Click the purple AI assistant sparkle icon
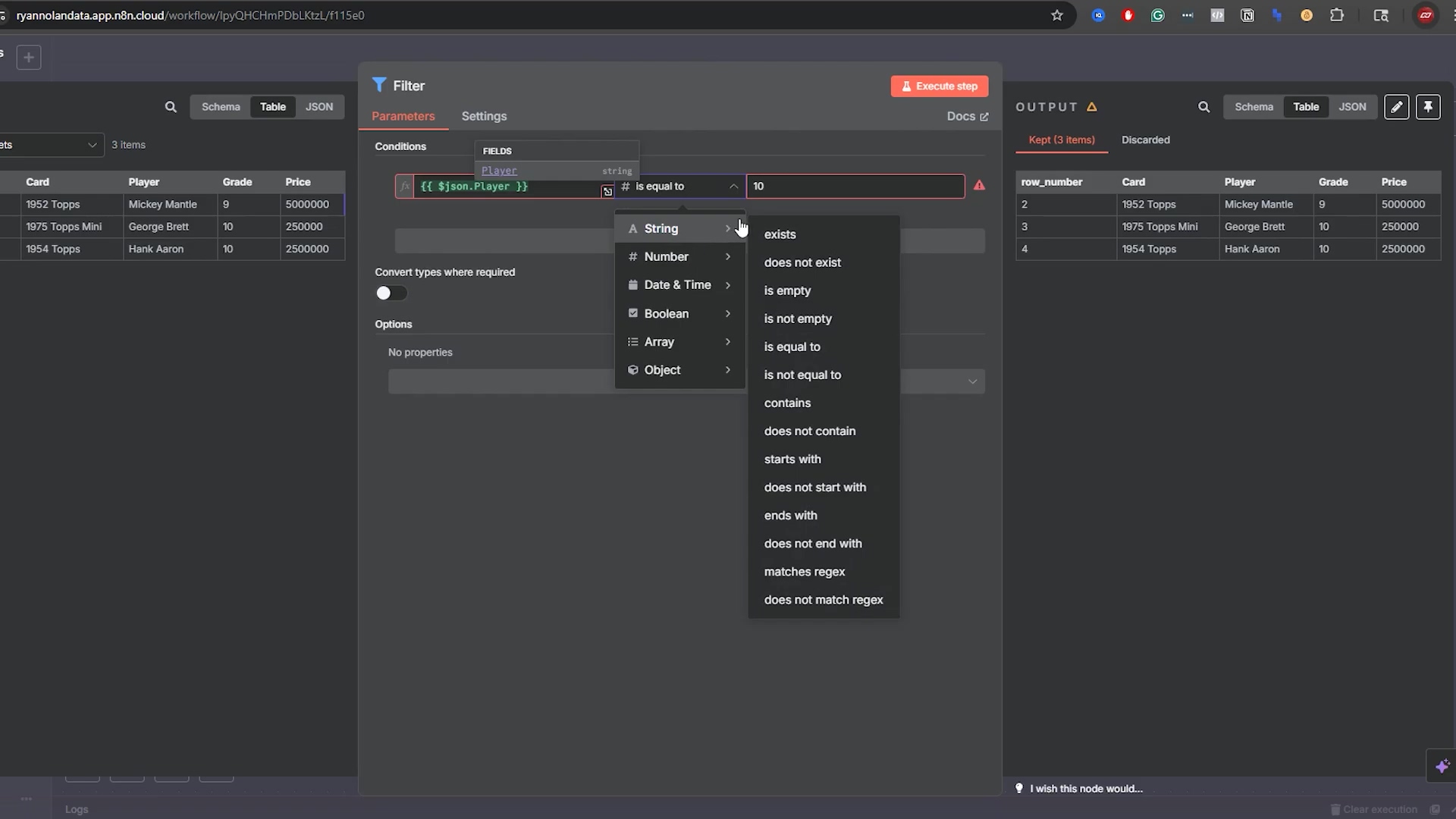1456x819 pixels. 1442,766
